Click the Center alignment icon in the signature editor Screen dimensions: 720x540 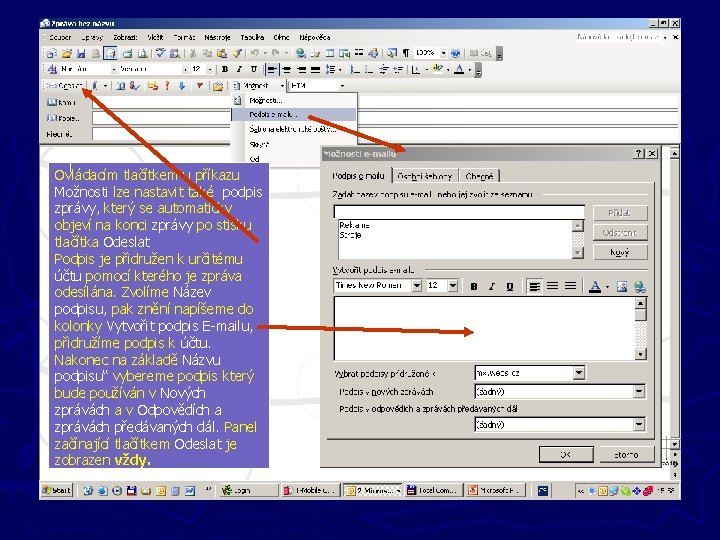(552, 287)
